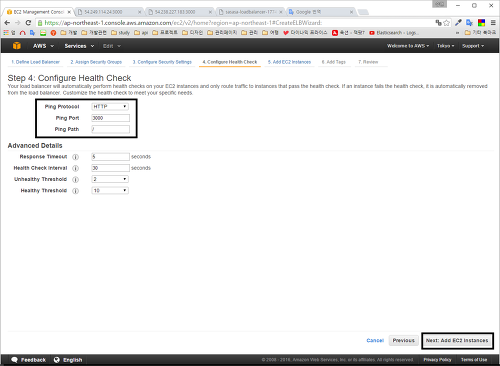The height and width of the screenshot is (366, 500).
Task: Open the Healthy Threshold dropdown
Action: coord(110,190)
